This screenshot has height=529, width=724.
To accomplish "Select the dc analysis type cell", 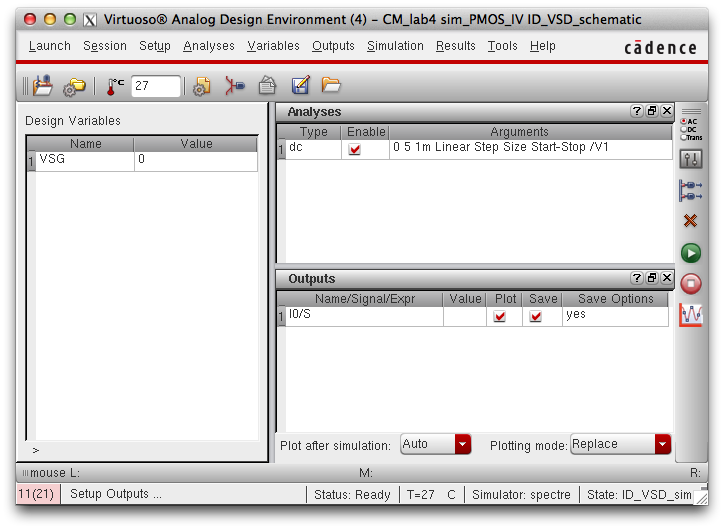I will point(314,149).
